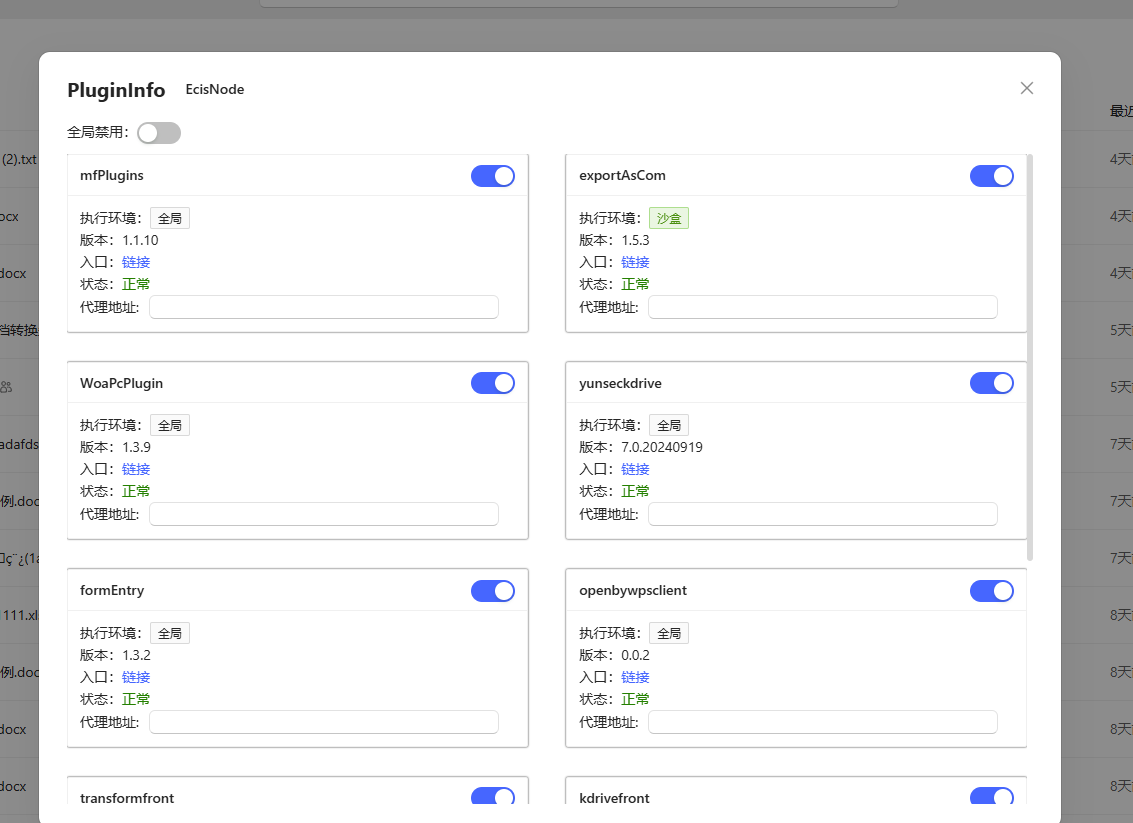Turn off the exportAsCom plugin
The height and width of the screenshot is (823, 1133).
click(991, 176)
